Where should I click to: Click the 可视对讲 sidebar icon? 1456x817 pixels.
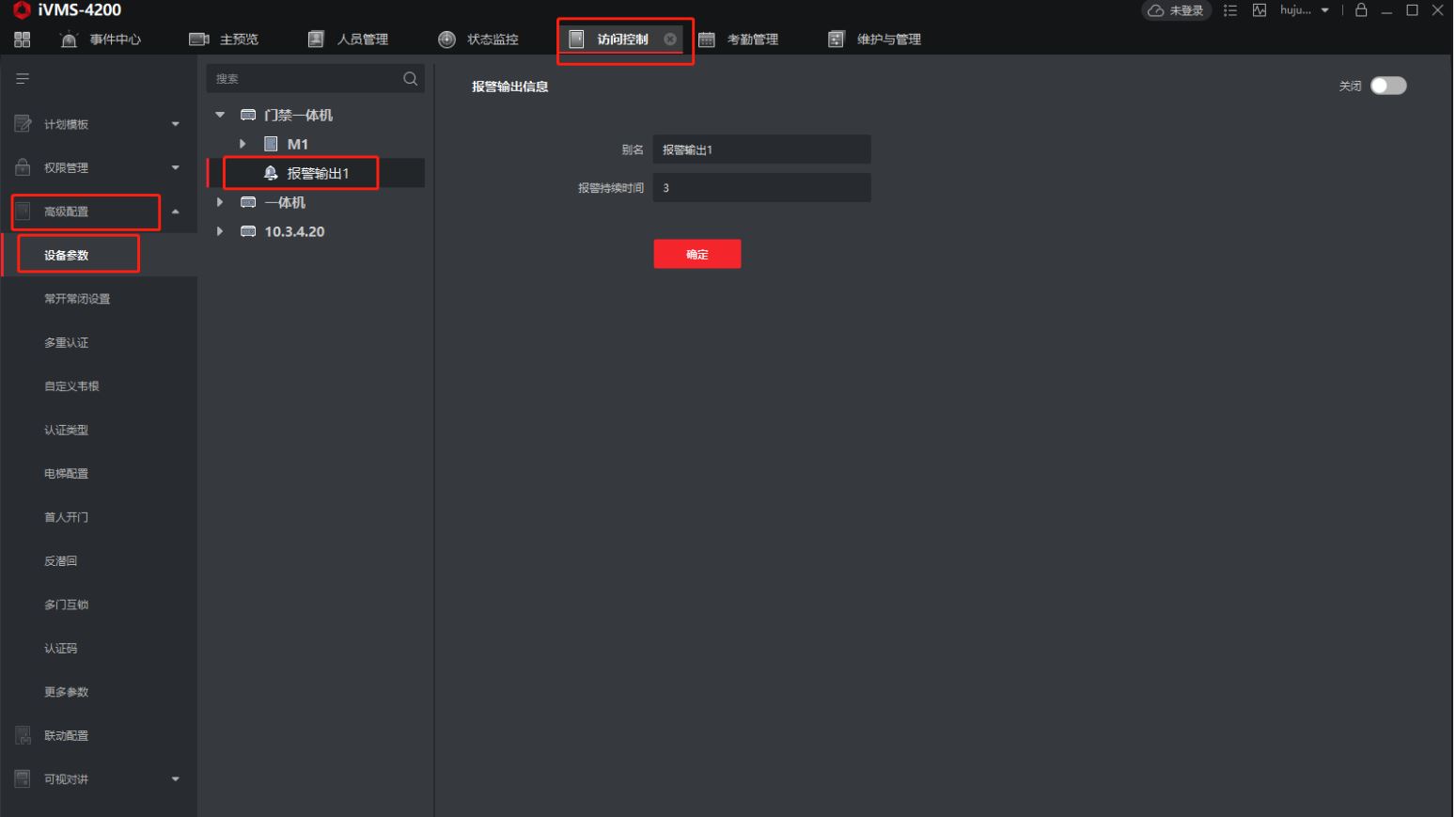point(23,779)
